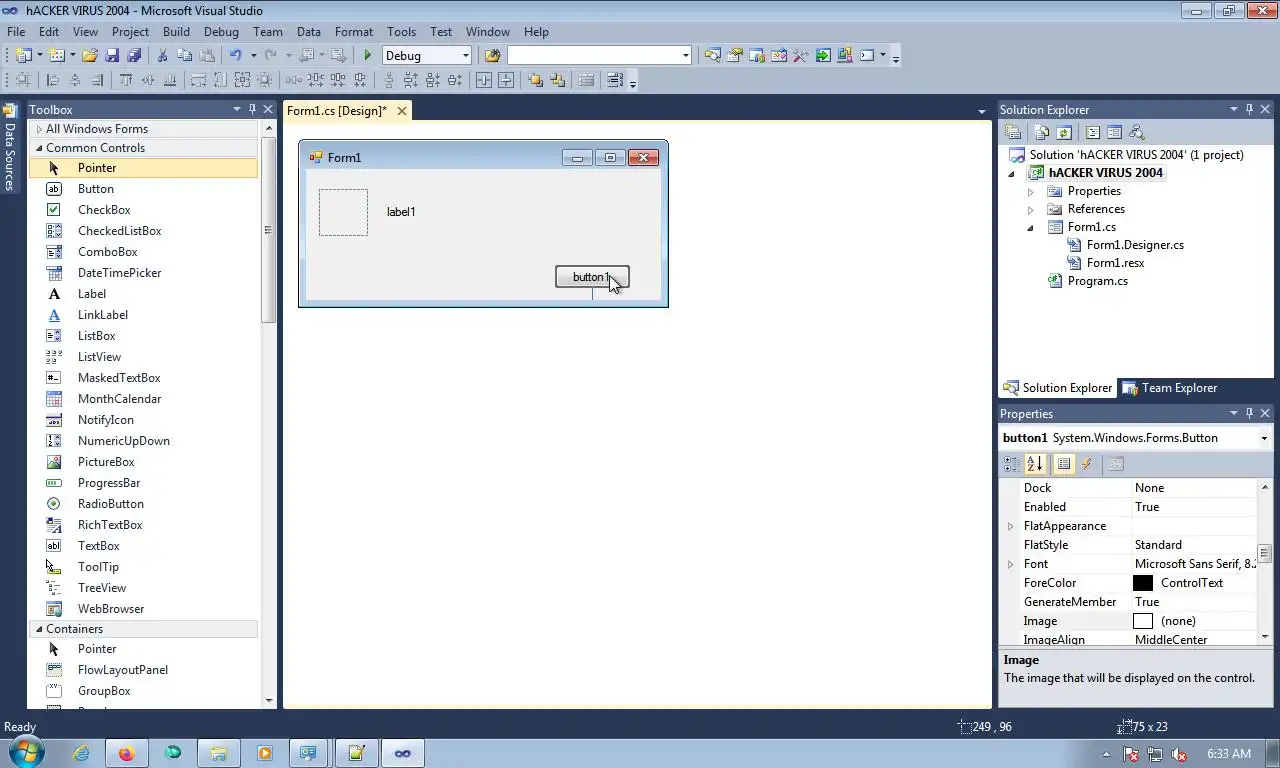Expand All Windows Forms group in Toolbox

pyautogui.click(x=39, y=129)
